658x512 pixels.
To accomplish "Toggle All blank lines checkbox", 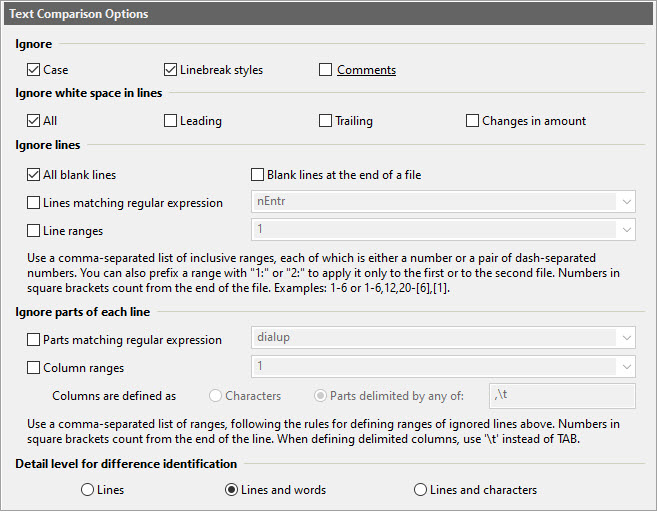I will click(35, 175).
